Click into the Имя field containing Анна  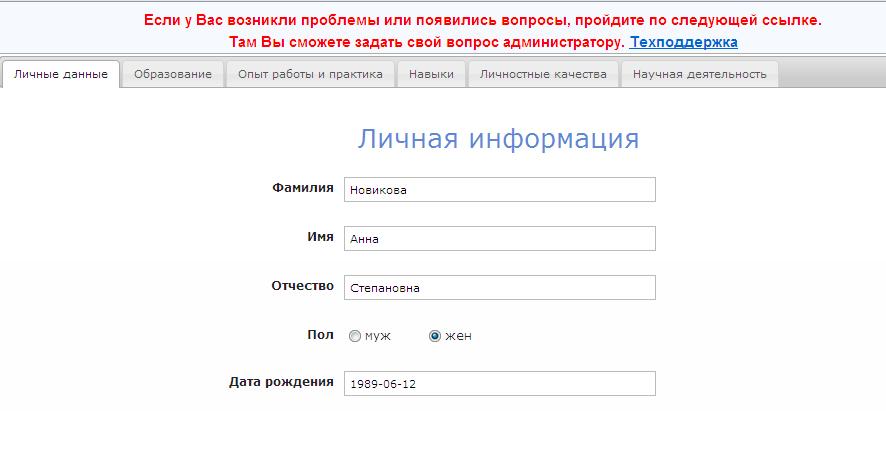pos(500,239)
